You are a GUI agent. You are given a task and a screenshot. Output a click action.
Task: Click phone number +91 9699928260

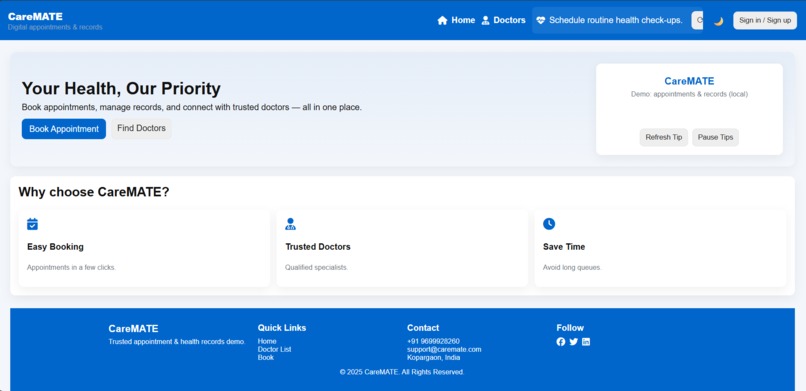433,341
